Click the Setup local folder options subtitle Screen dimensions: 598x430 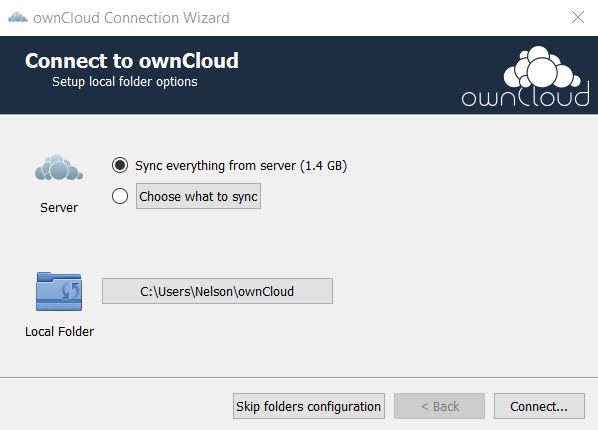coord(125,82)
